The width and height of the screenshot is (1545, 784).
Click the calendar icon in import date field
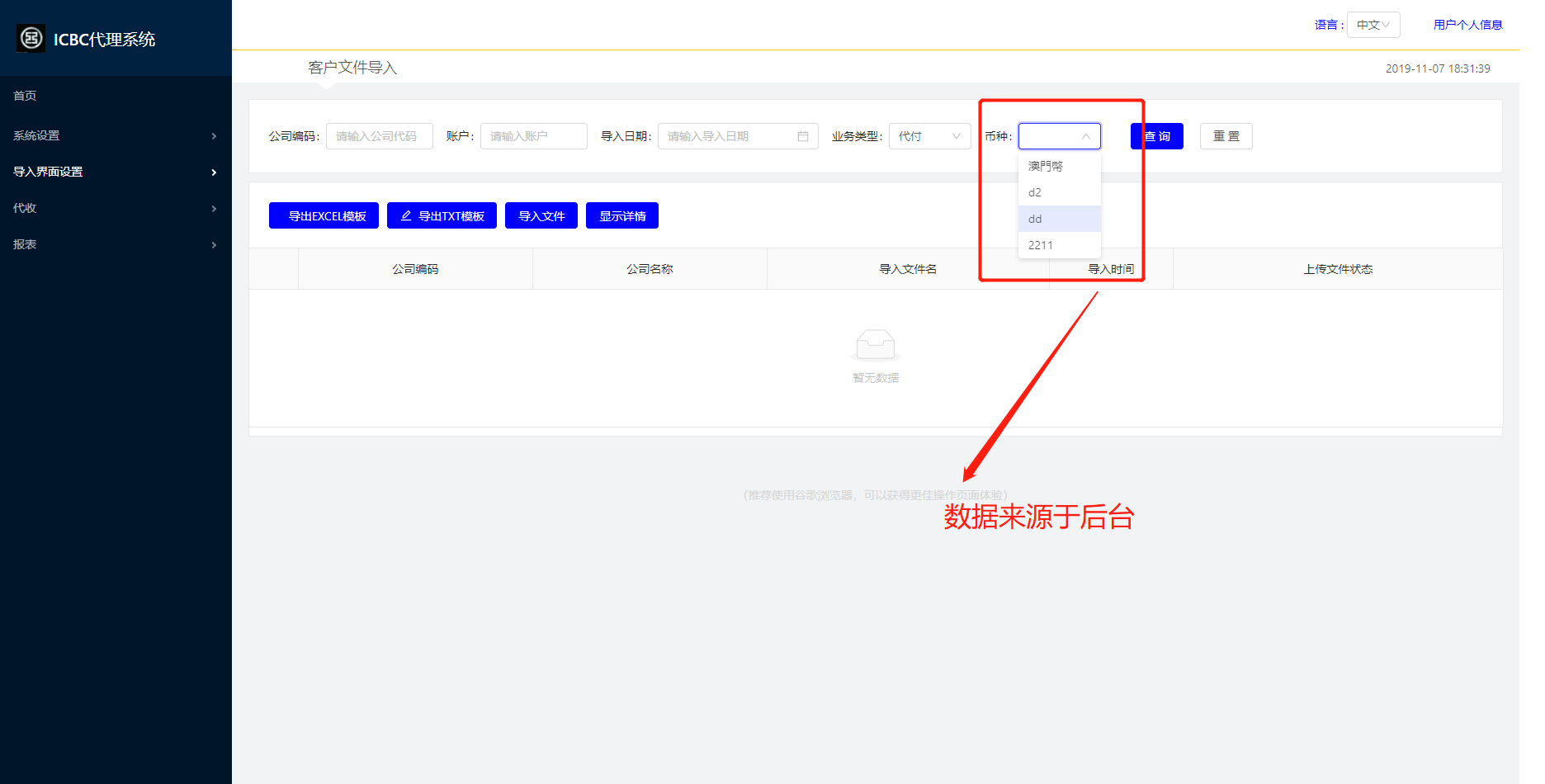pyautogui.click(x=802, y=136)
